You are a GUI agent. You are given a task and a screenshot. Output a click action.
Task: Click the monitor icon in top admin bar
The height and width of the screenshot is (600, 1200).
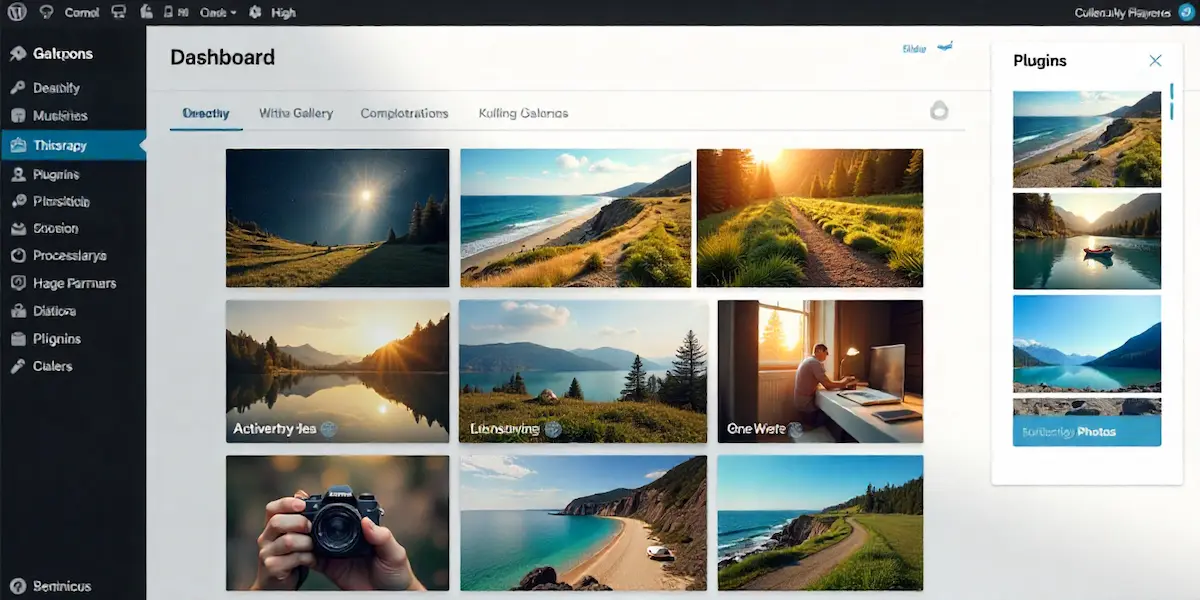pos(119,13)
